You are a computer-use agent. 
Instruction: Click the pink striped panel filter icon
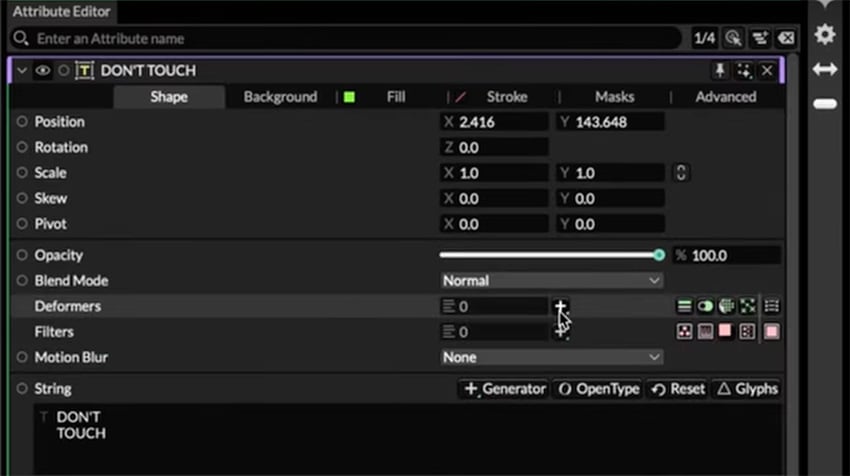click(x=705, y=331)
